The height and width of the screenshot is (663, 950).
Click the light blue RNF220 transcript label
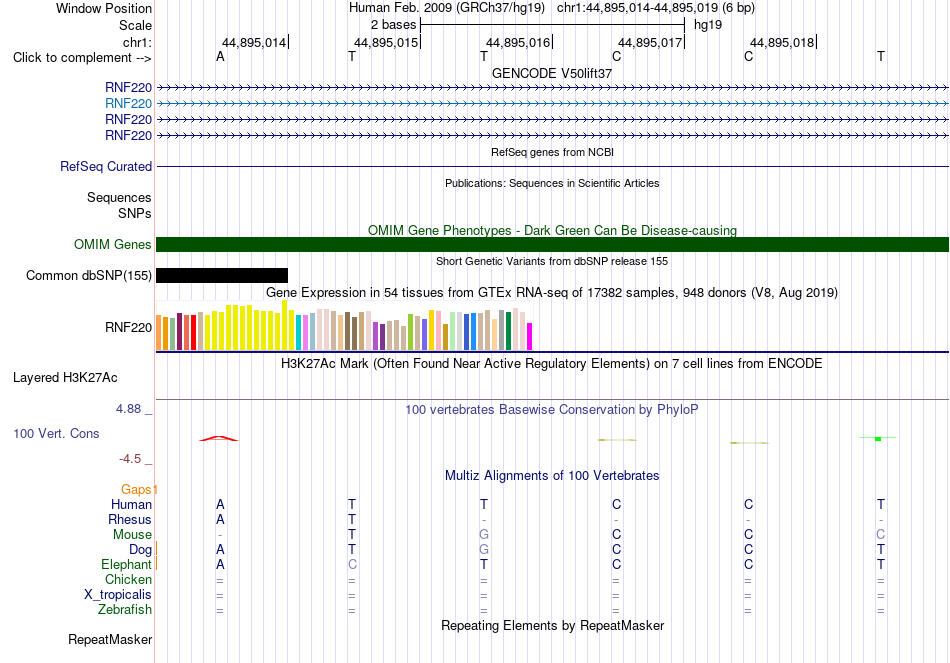pos(128,104)
